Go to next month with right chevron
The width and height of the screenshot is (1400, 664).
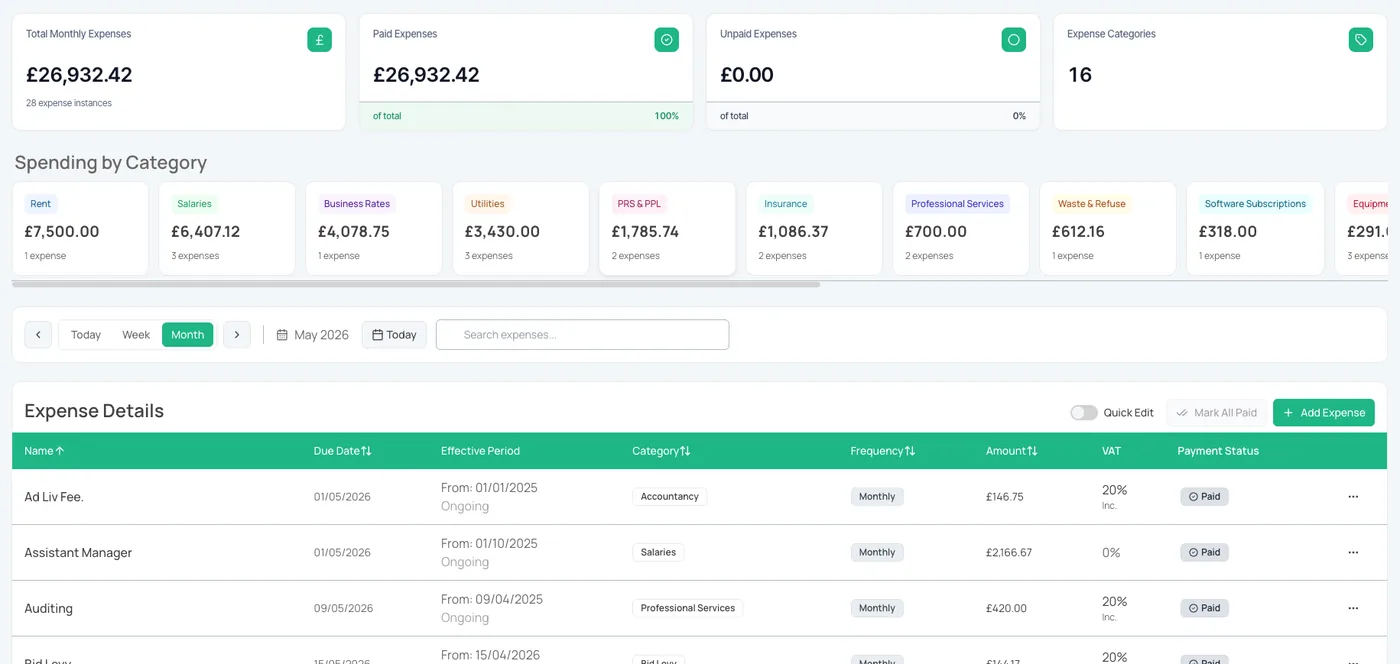point(236,335)
